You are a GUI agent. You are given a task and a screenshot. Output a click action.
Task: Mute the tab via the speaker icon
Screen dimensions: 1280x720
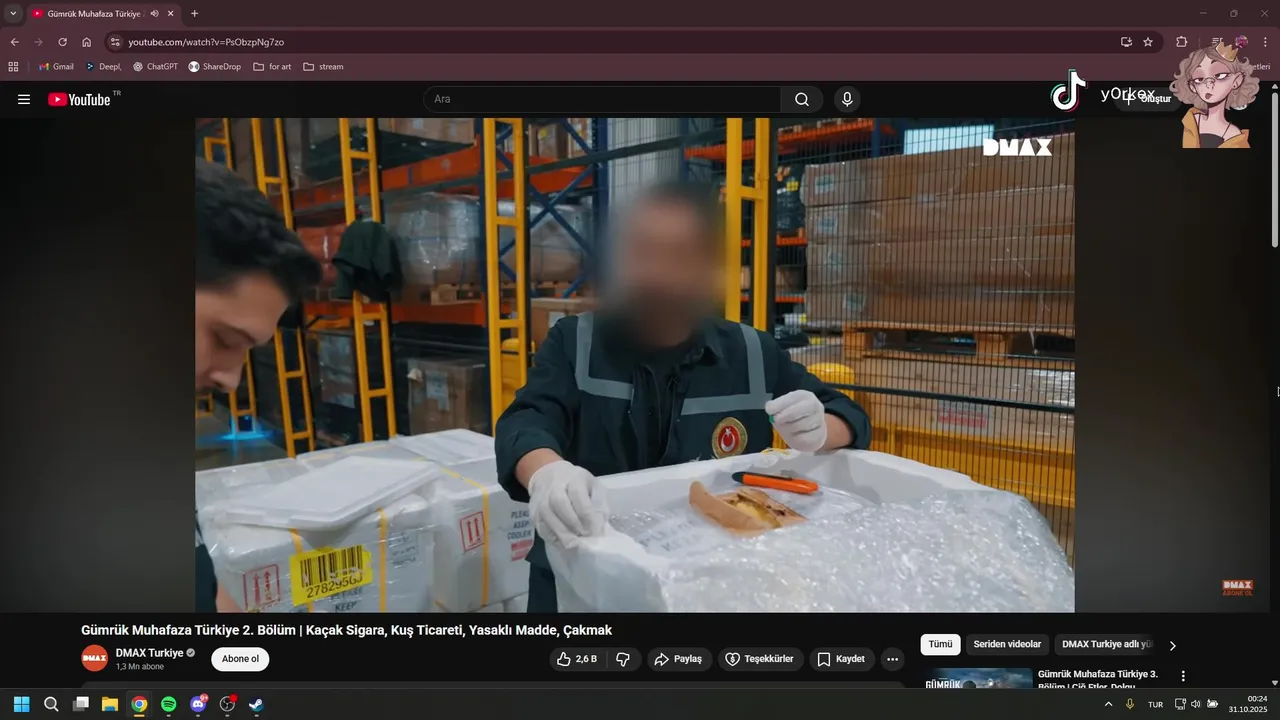tap(155, 13)
